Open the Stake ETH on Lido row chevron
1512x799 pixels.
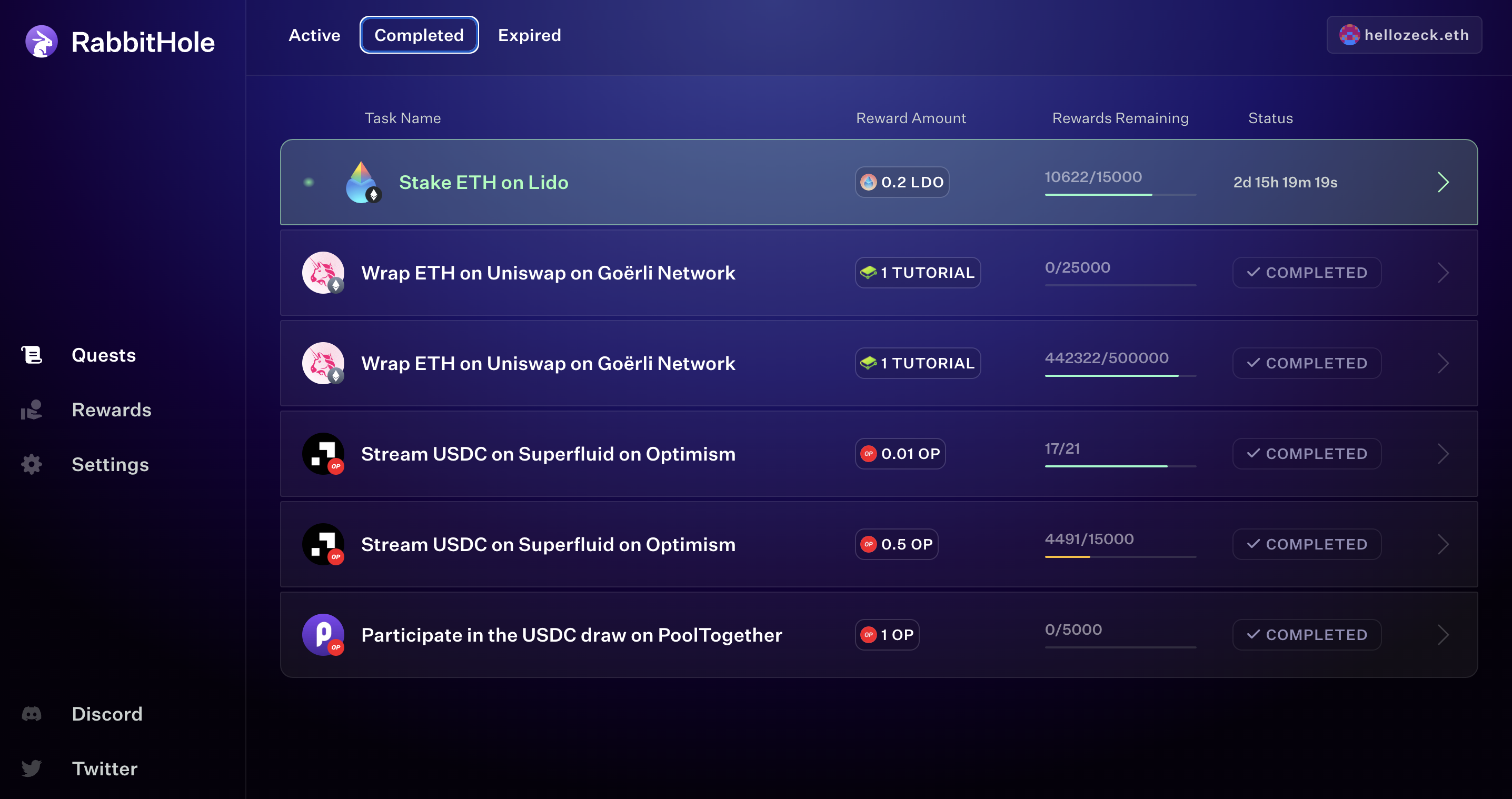point(1444,183)
